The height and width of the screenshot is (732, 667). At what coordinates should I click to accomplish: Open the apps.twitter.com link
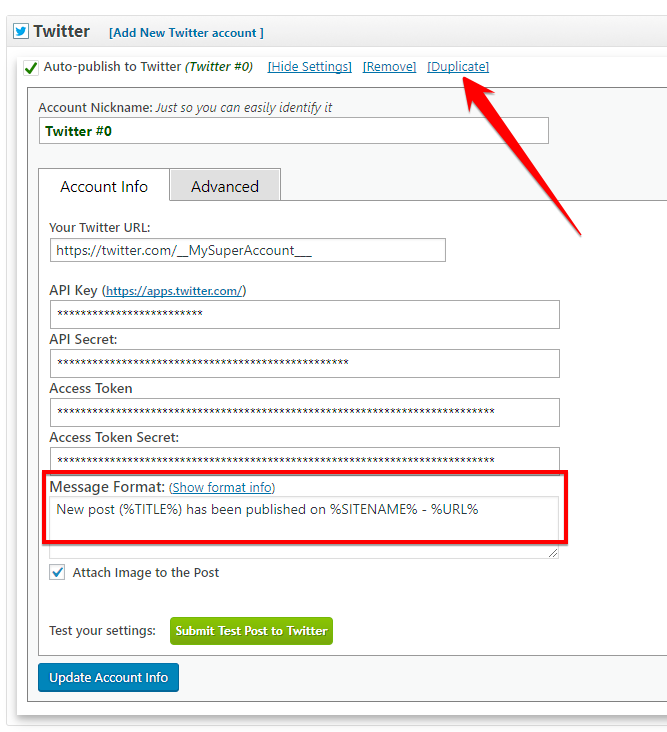click(x=174, y=291)
